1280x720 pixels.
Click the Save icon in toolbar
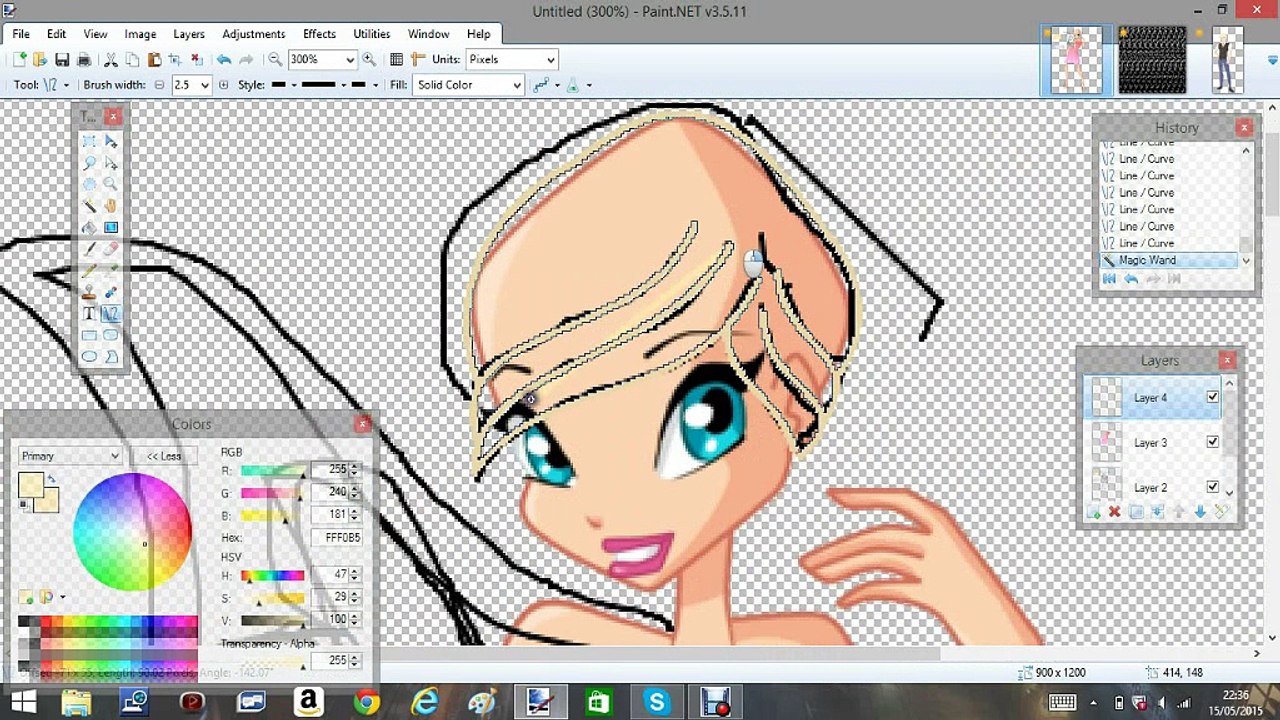coord(62,60)
